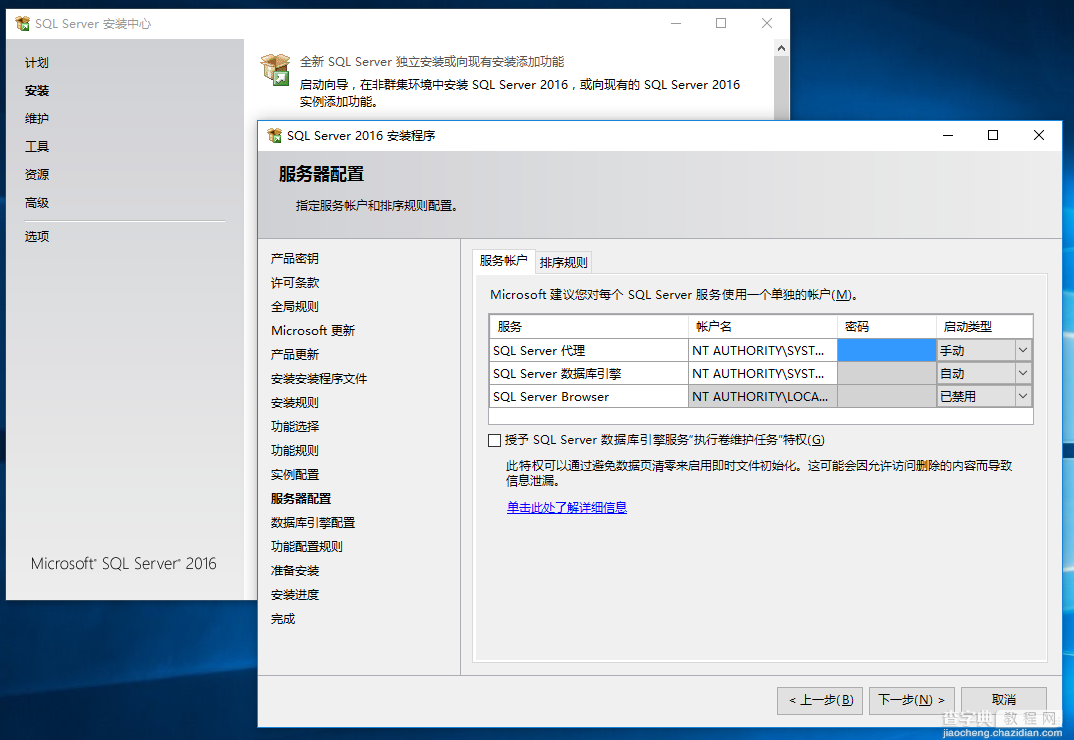The width and height of the screenshot is (1074, 740).
Task: Open the 全新 SQL Server 独立安装 link
Action: [x=432, y=62]
